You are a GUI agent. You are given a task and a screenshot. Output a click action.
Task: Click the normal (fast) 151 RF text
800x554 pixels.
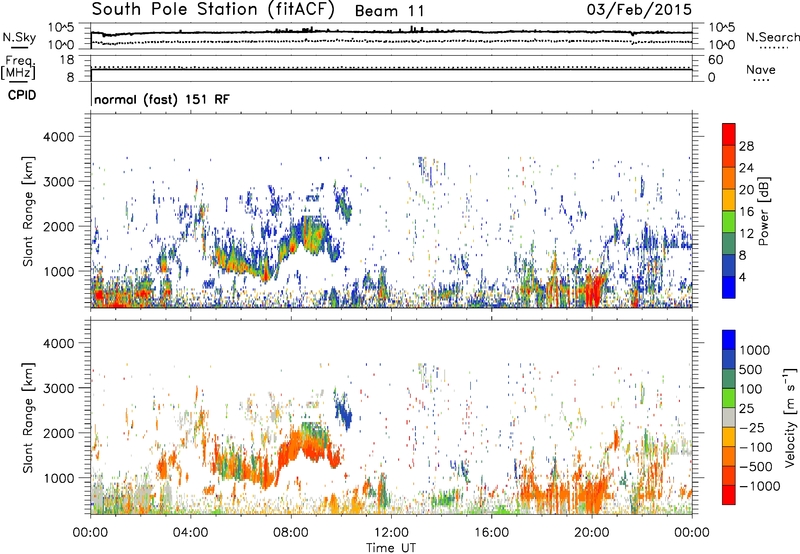[x=162, y=99]
